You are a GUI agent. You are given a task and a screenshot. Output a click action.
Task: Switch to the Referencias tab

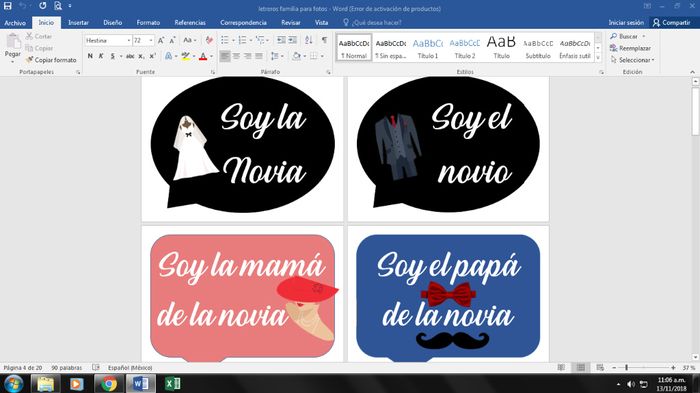190,22
